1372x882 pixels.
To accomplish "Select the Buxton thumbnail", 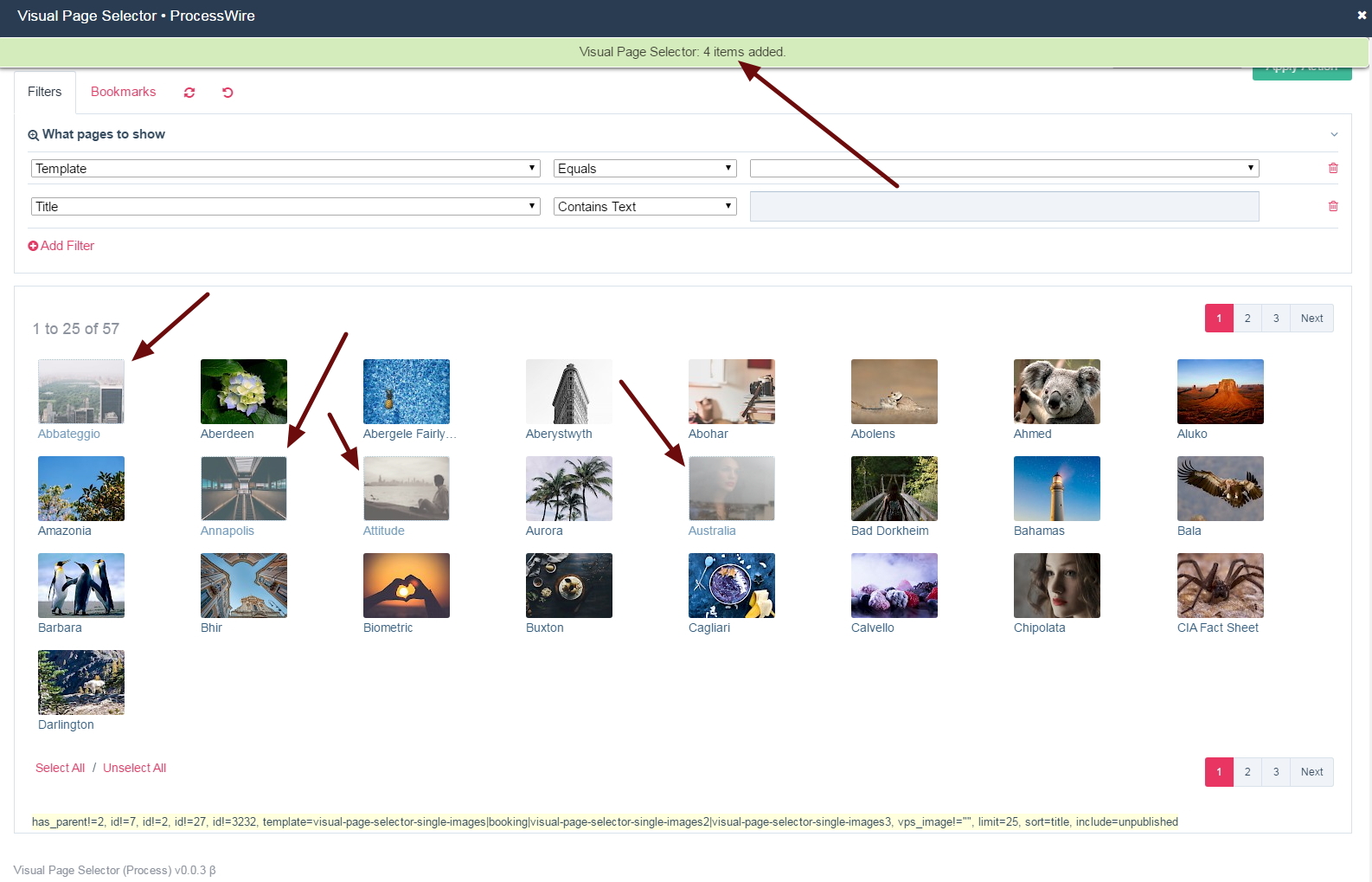I will pos(569,585).
